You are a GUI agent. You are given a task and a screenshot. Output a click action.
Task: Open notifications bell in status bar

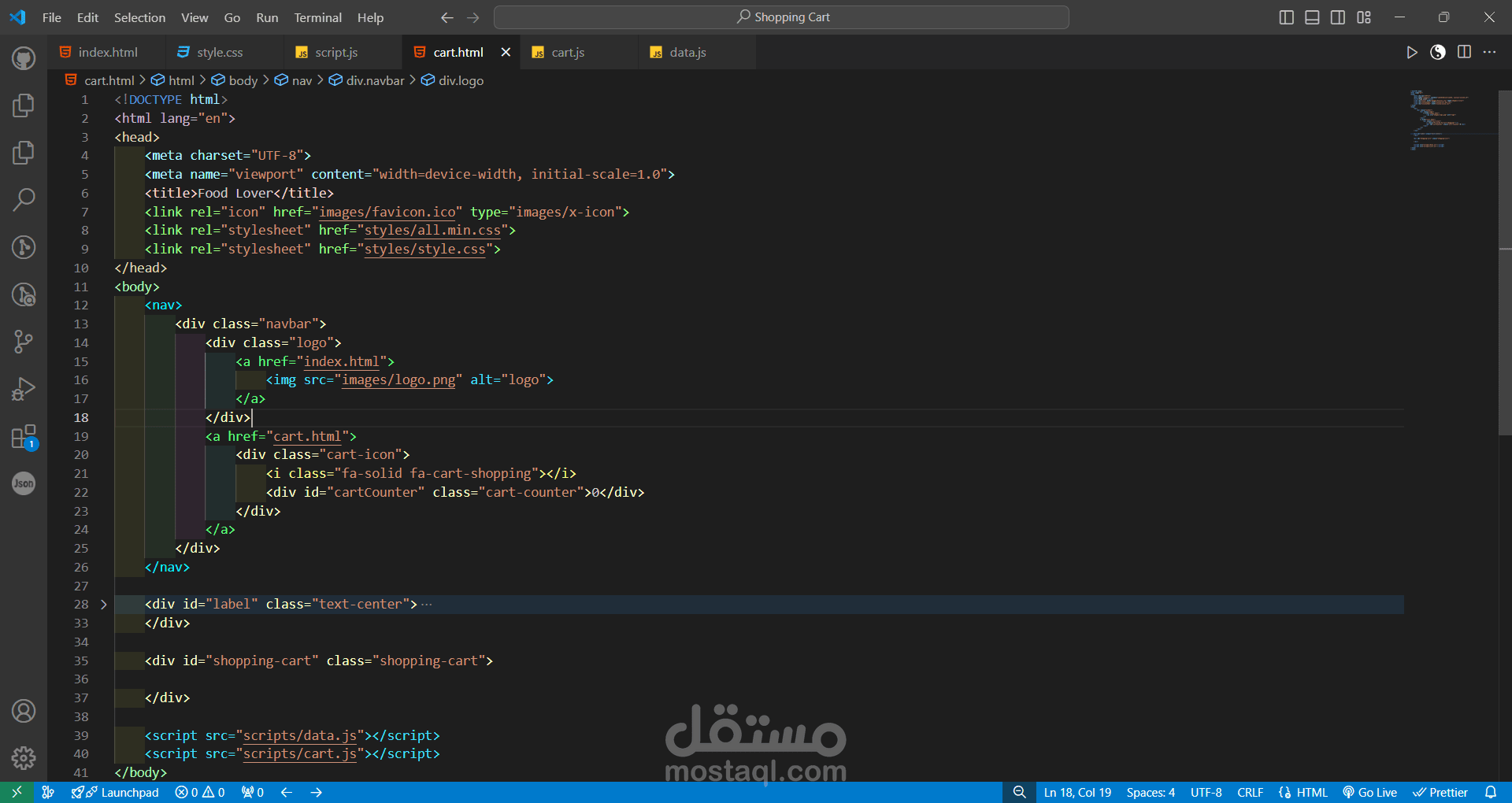(1491, 792)
